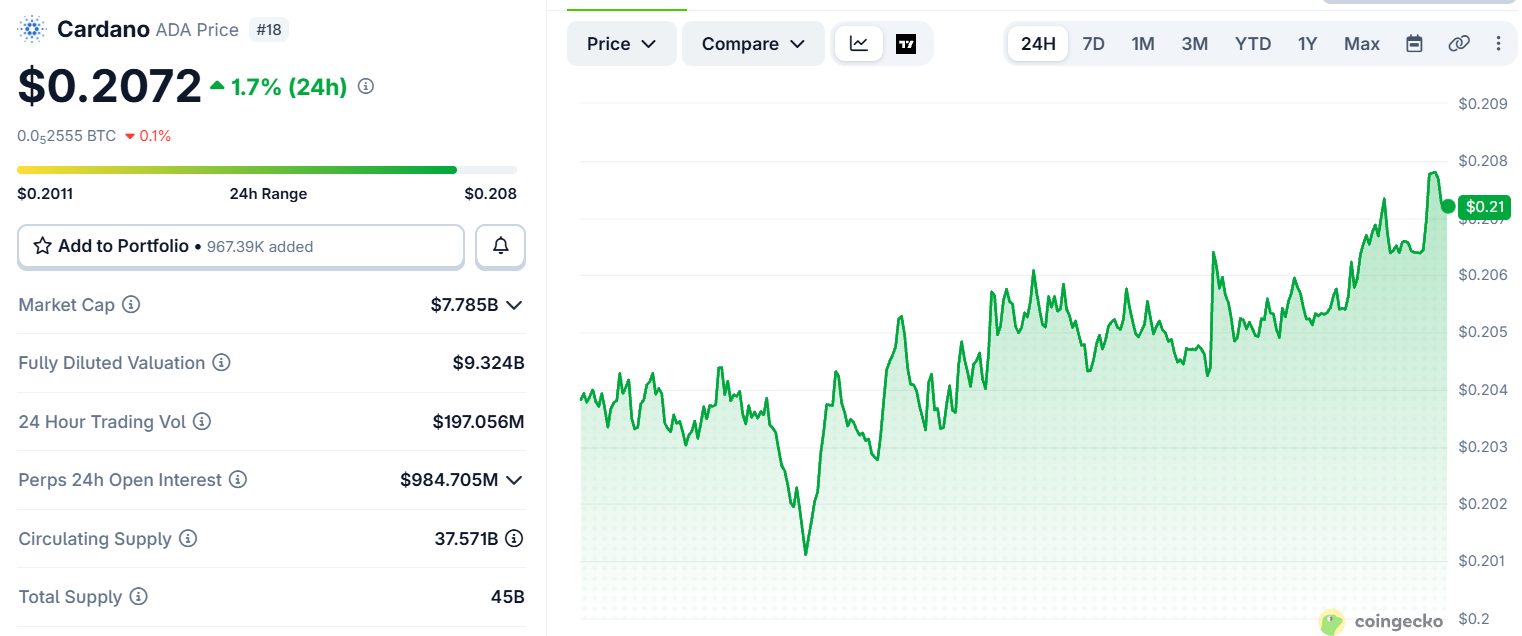Click the $0.209 axis label

click(x=1482, y=103)
